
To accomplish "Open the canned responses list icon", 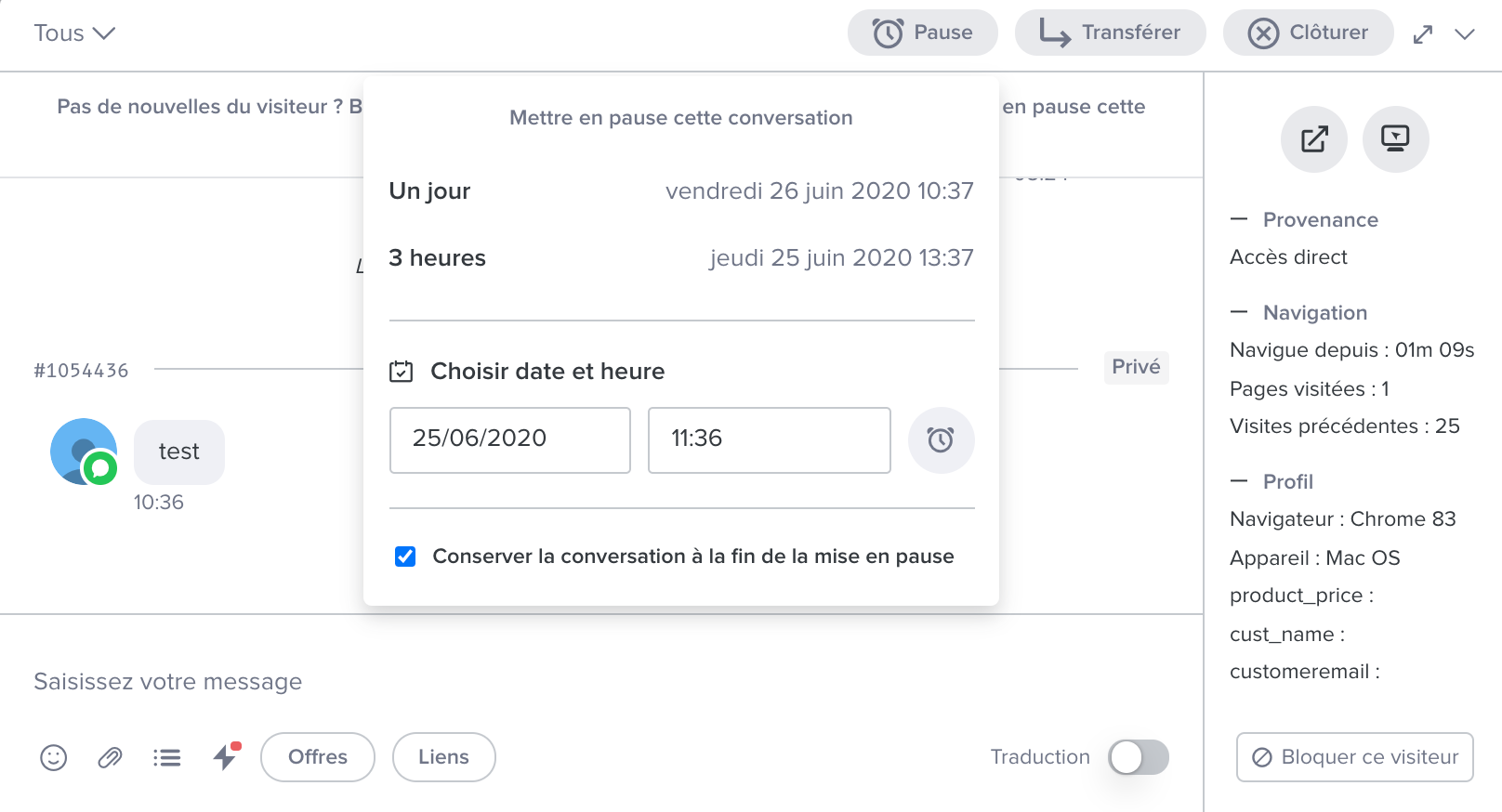I will (x=167, y=758).
